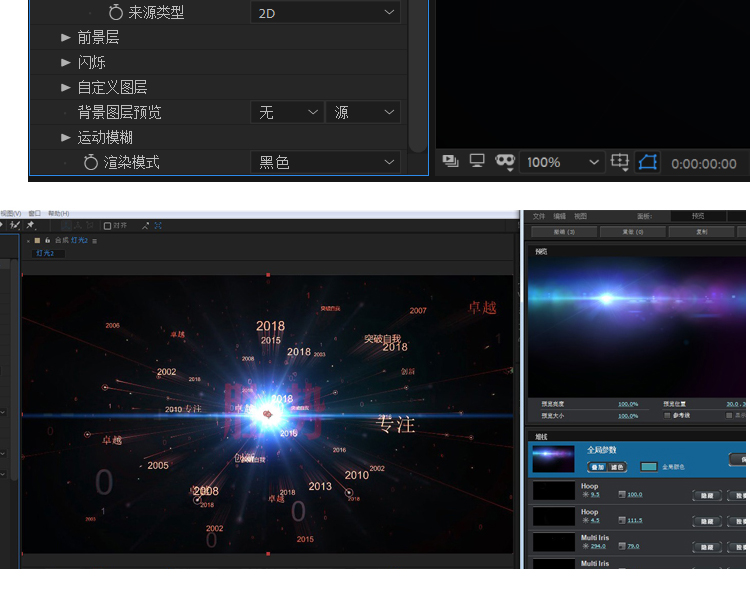Hide the second Hoop element
This screenshot has width=750, height=591.
pos(707,522)
